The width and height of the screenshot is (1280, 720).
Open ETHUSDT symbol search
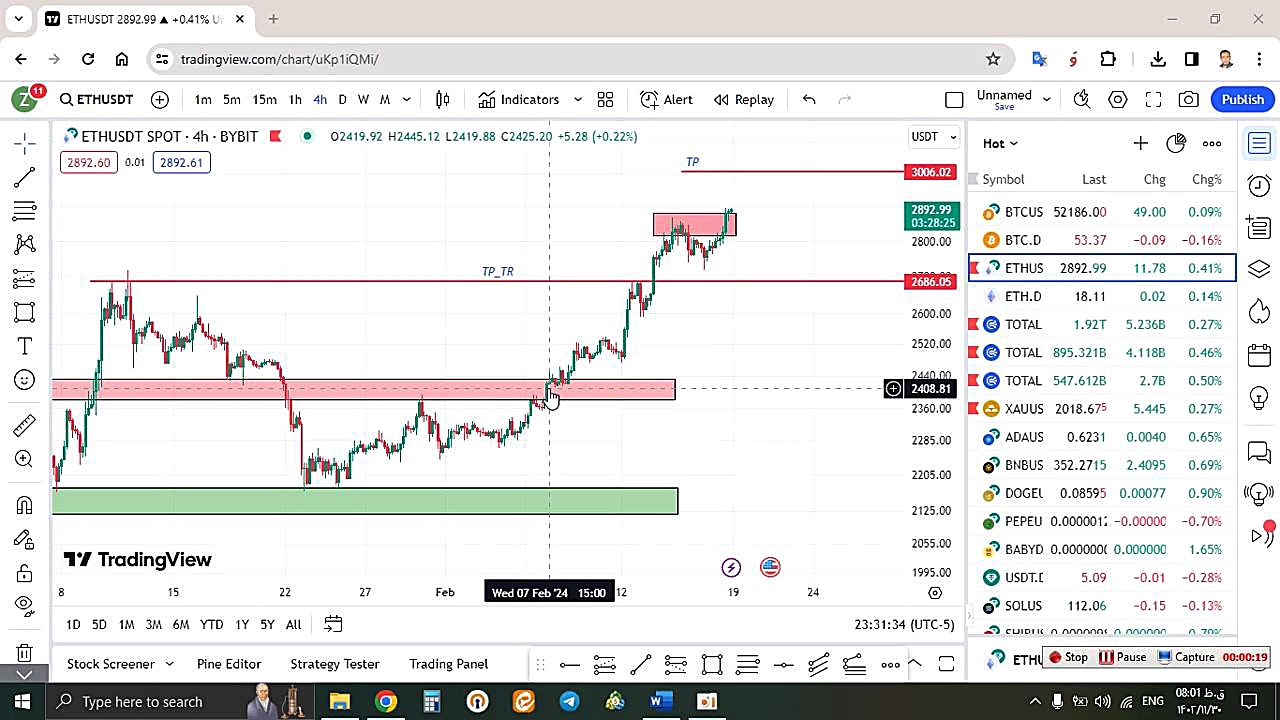96,99
